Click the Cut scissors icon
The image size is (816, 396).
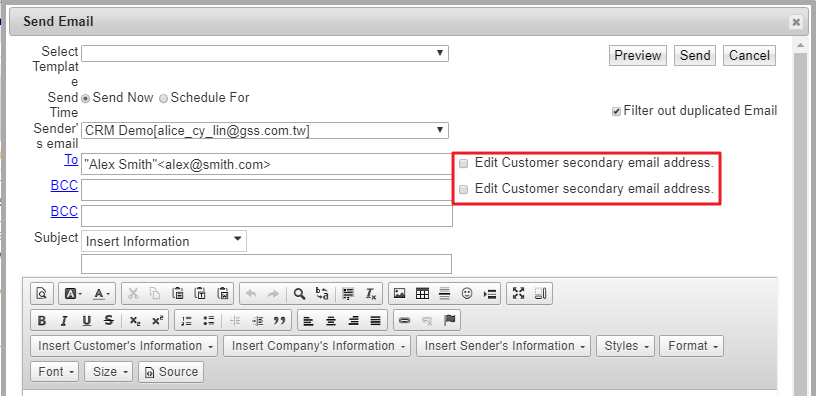pyautogui.click(x=133, y=294)
